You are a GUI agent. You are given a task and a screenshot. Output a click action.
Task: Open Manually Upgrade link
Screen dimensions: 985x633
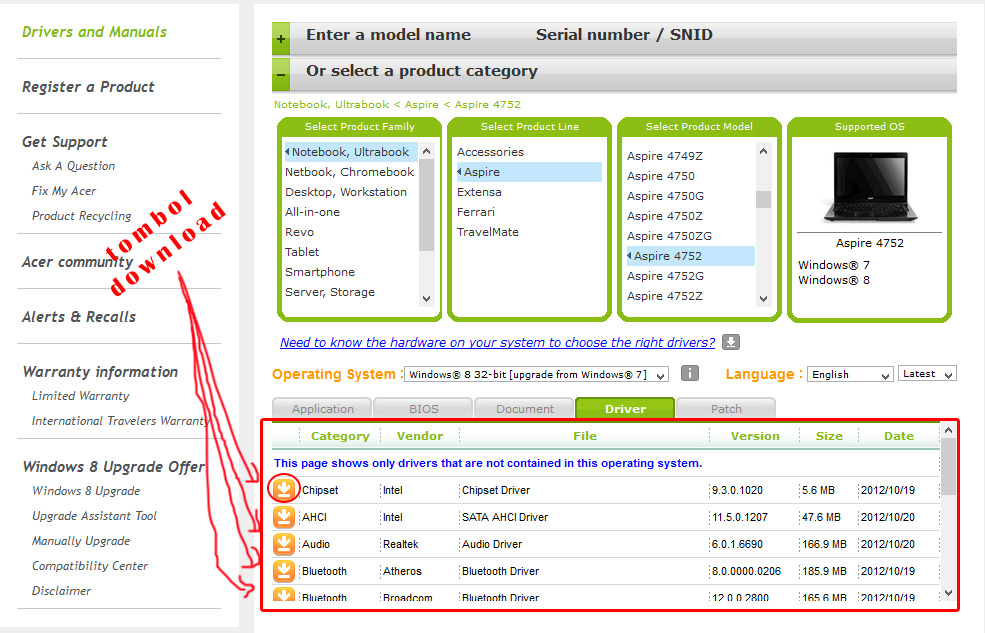click(81, 541)
